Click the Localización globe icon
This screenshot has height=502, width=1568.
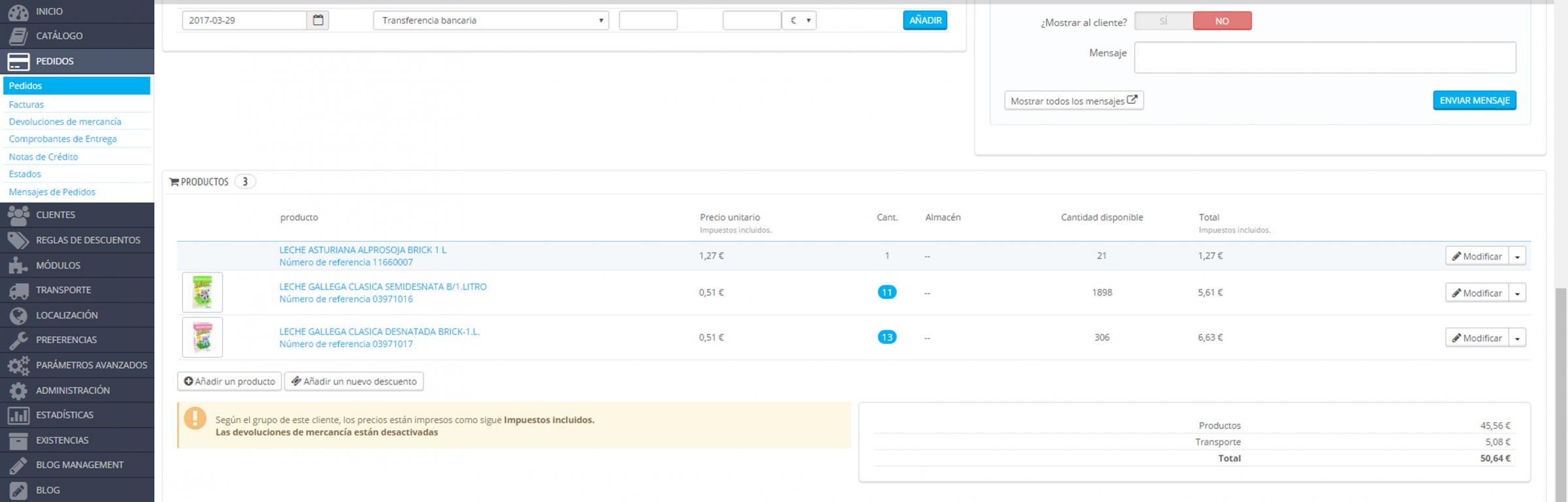pyautogui.click(x=18, y=315)
